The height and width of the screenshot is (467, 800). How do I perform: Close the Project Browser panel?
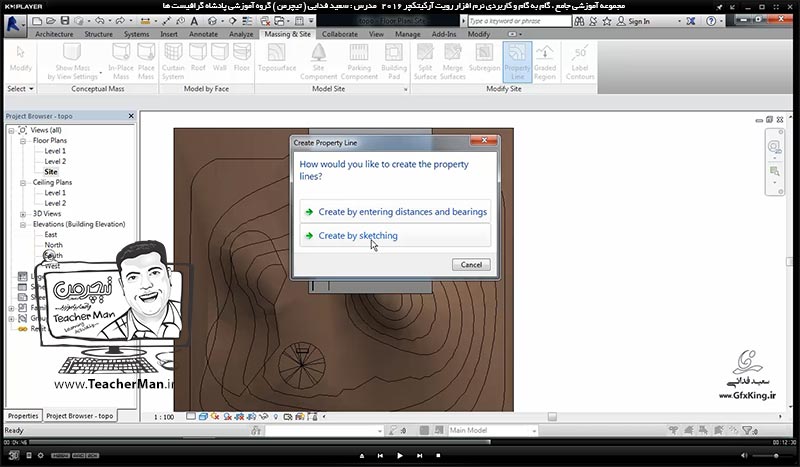[x=131, y=116]
